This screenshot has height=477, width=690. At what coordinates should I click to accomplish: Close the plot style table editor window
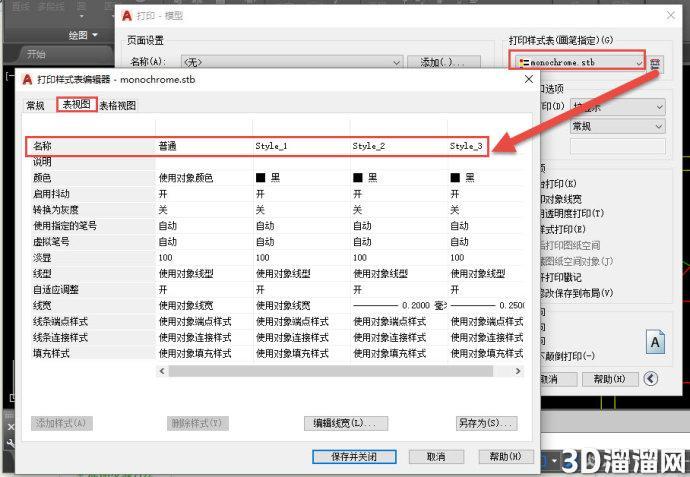(529, 79)
